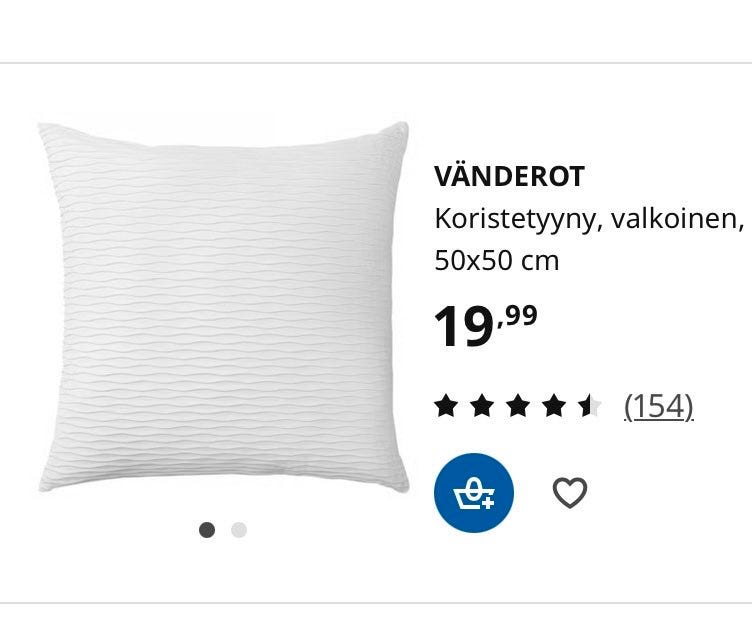This screenshot has height=623, width=752.
Task: Open the white pillow product image
Action: (x=223, y=307)
